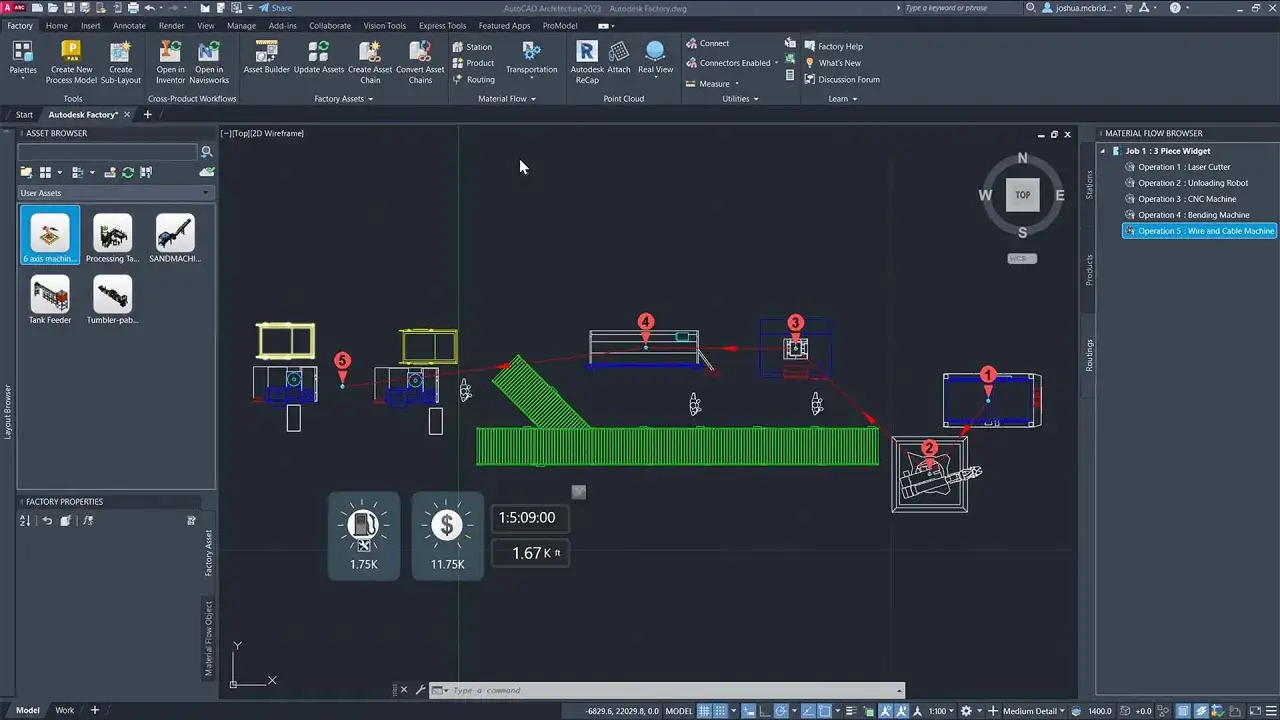The height and width of the screenshot is (720, 1280).
Task: Open the Palettes tool
Action: [22, 57]
